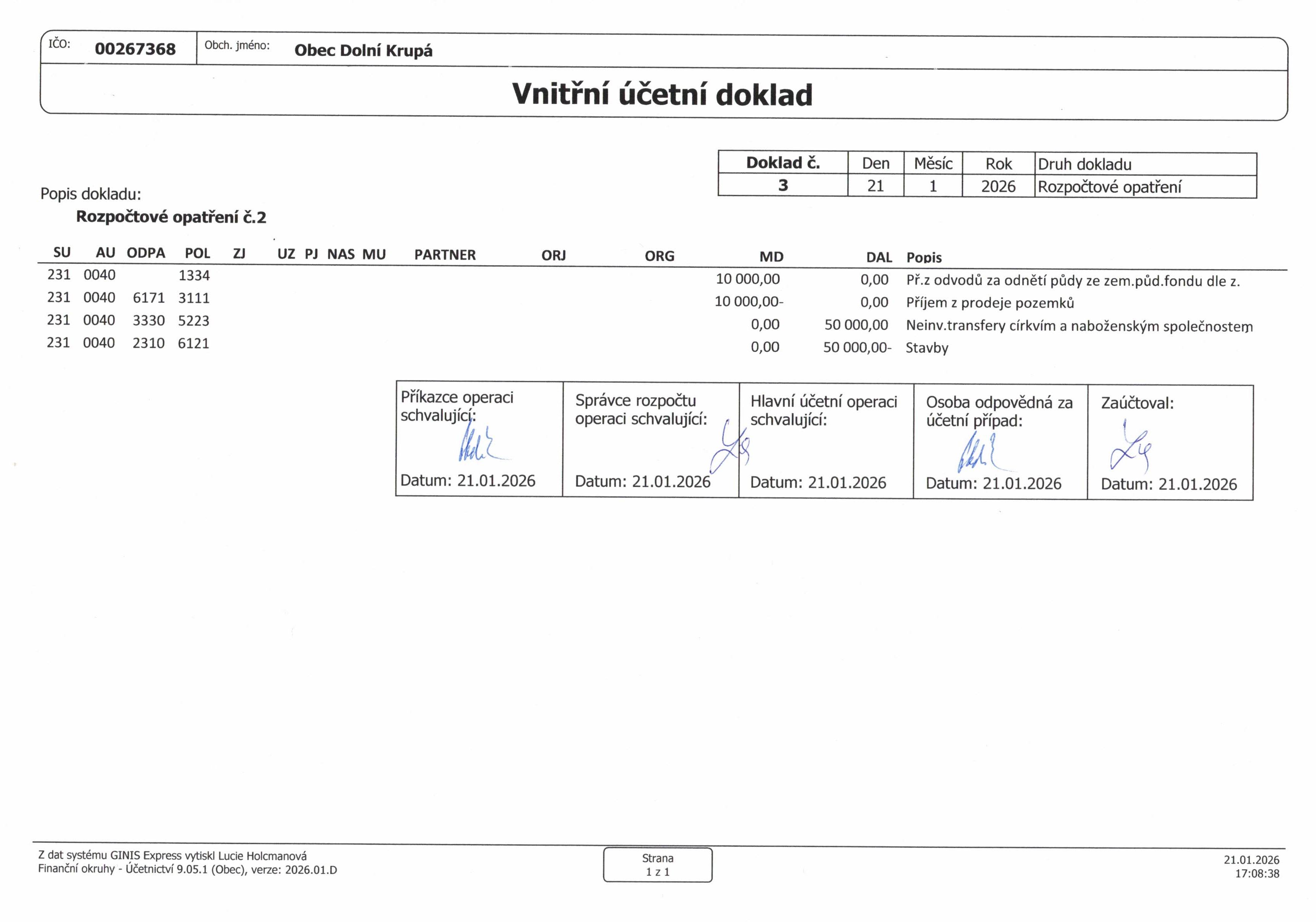1316x922 pixels.
Task: Click the IČO number 00267368
Action: click(x=135, y=49)
